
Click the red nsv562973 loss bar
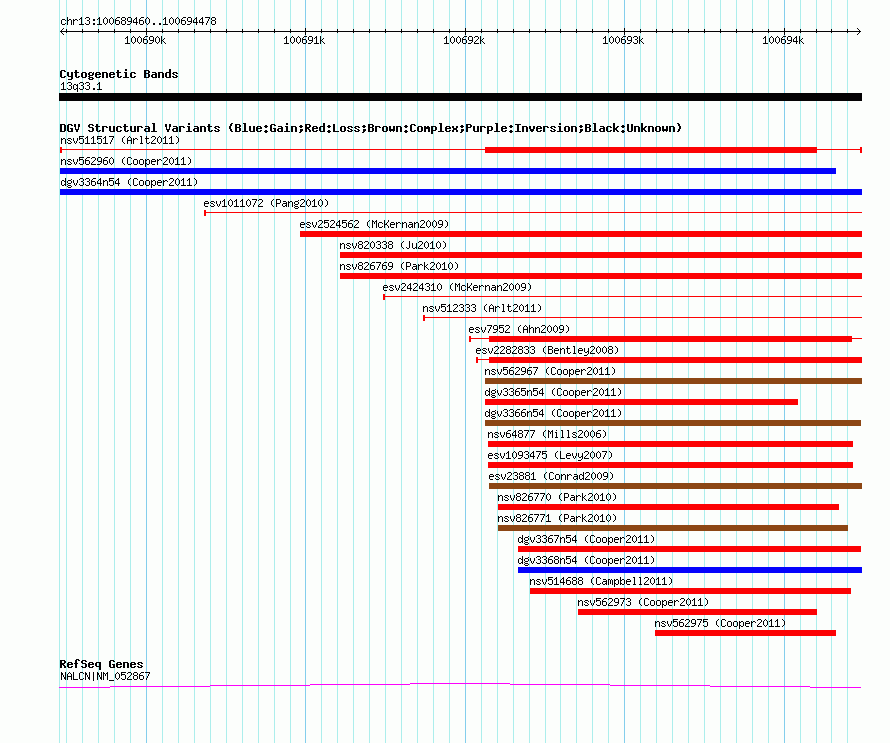click(698, 612)
